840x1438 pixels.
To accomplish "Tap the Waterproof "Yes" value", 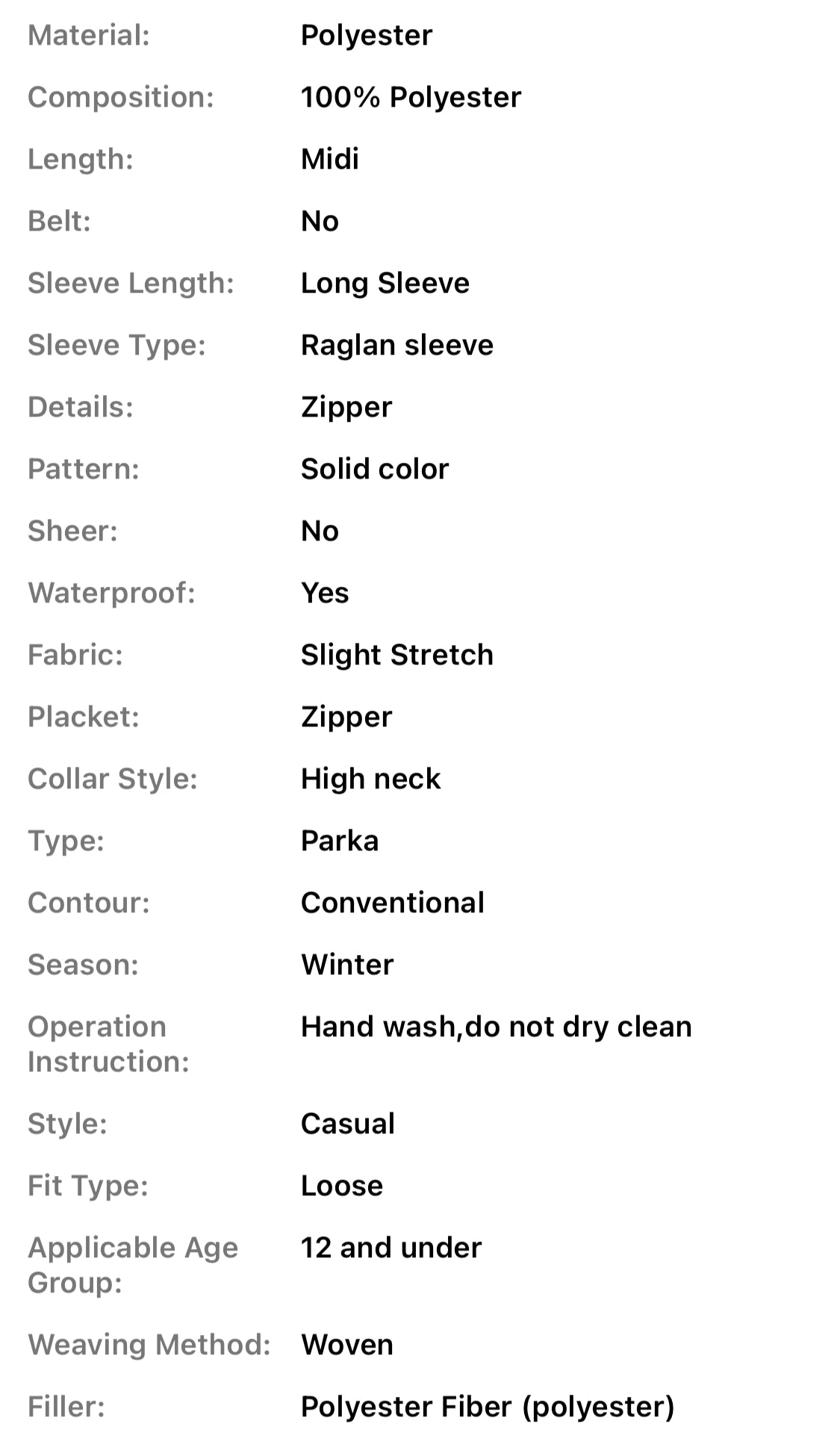I will 324,593.
